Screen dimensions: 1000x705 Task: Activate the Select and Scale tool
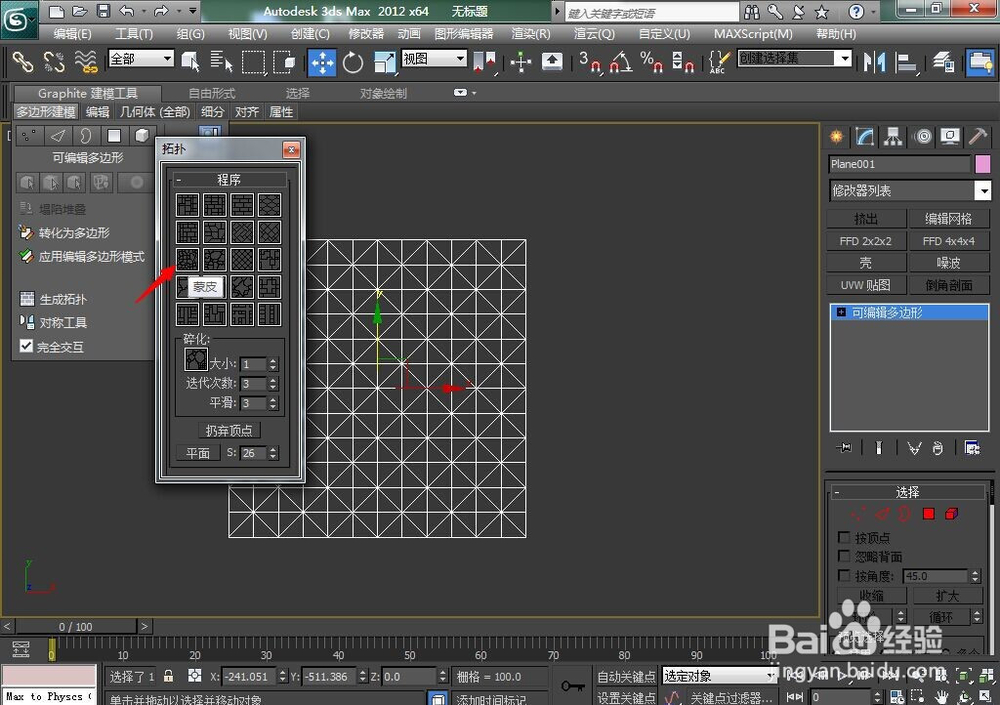[385, 63]
